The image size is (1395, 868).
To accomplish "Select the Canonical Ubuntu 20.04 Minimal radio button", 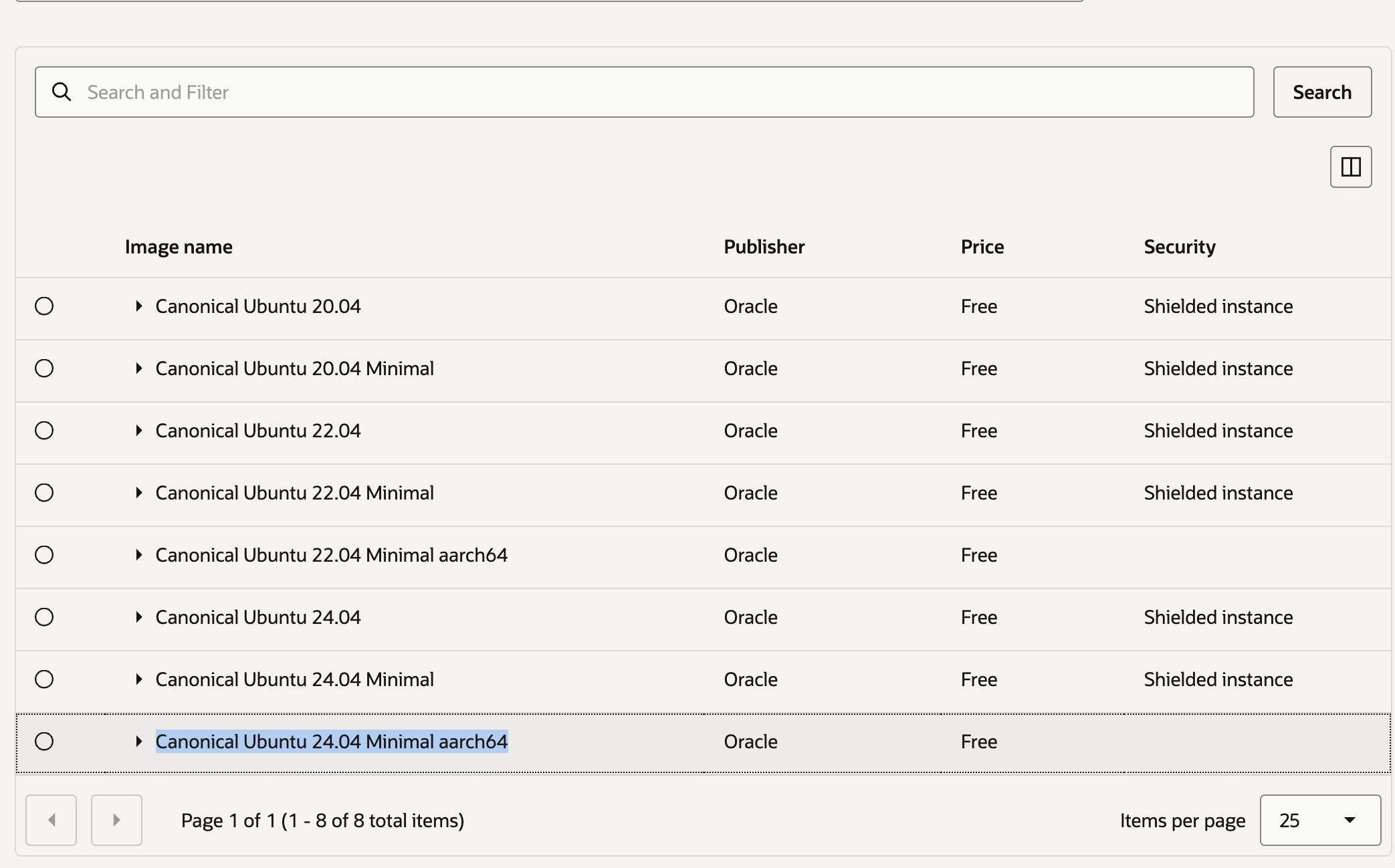I will pos(44,368).
